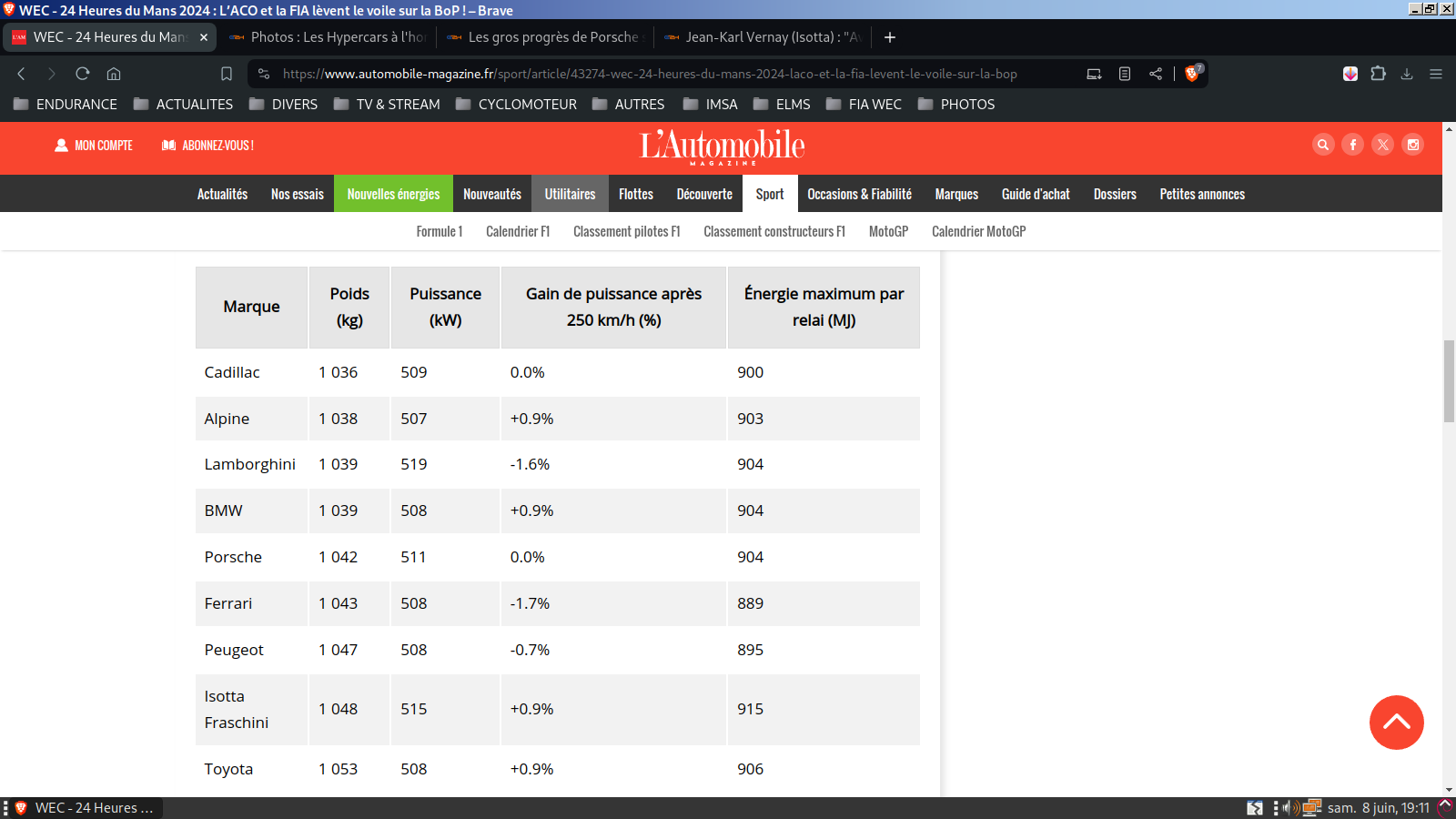
Task: Open the Brave hamburger main menu
Action: (1436, 74)
